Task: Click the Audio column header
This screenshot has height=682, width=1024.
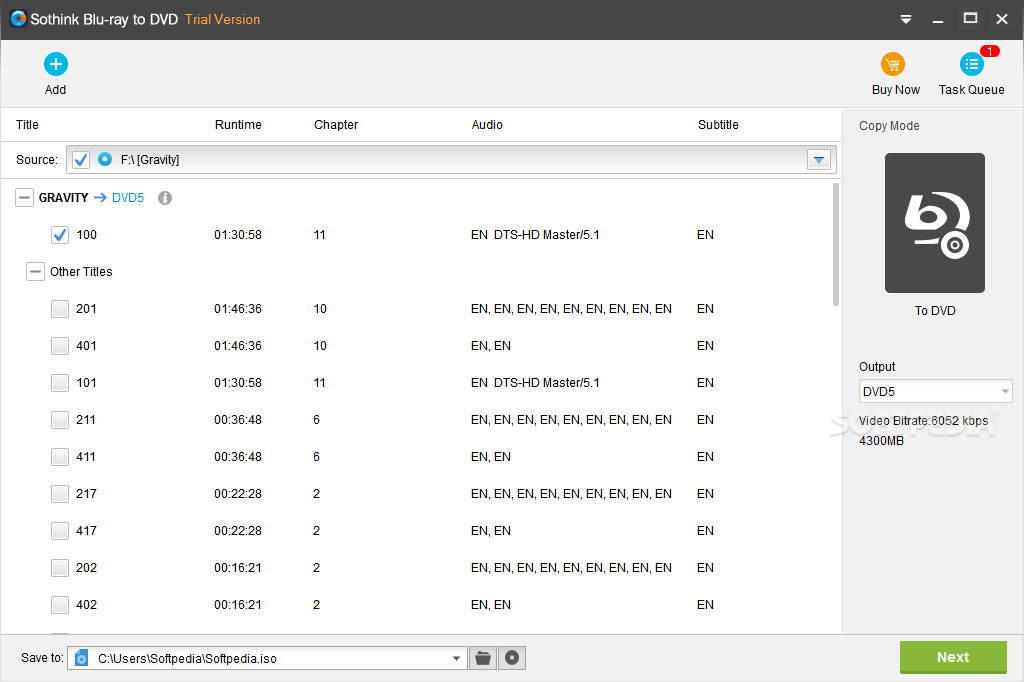Action: pyautogui.click(x=487, y=125)
